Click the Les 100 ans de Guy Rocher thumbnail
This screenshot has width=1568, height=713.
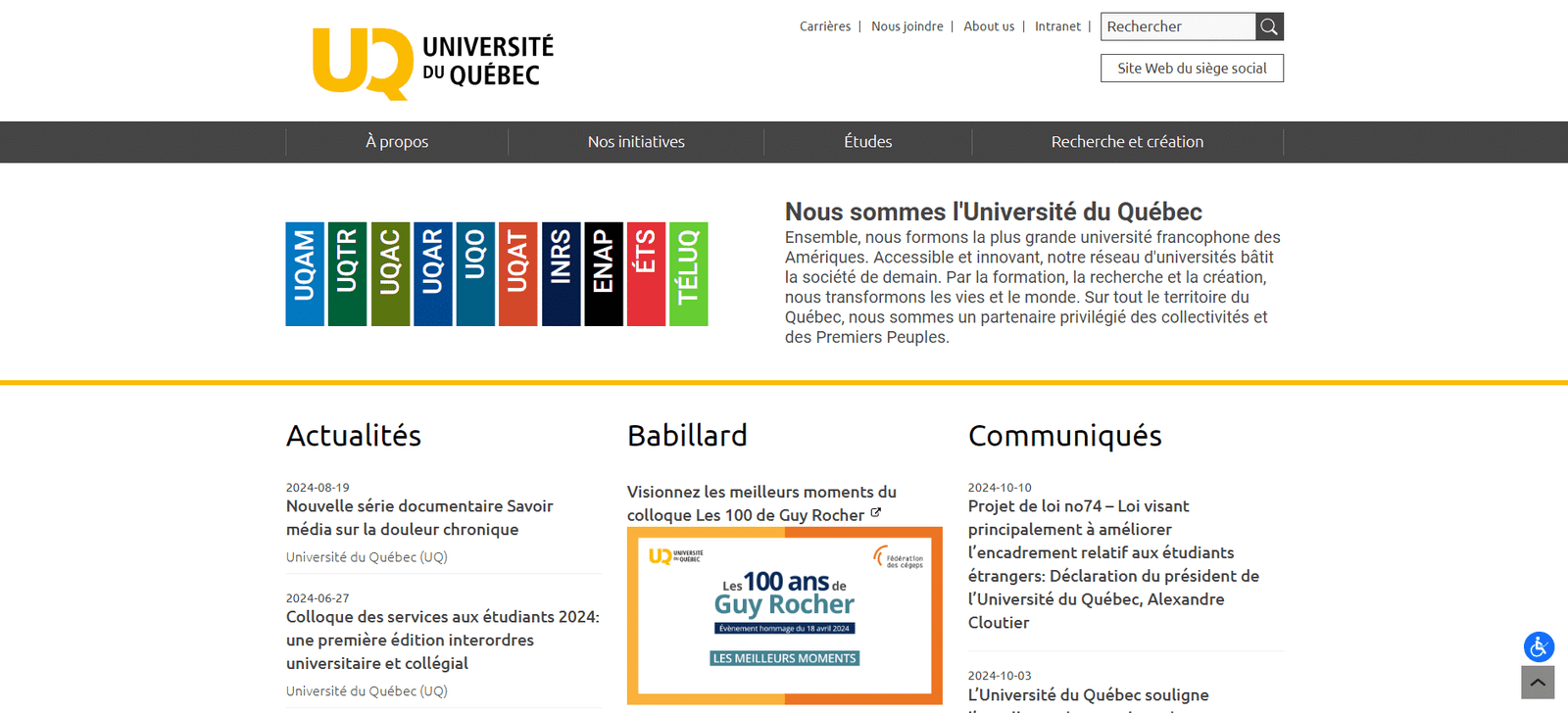(785, 616)
